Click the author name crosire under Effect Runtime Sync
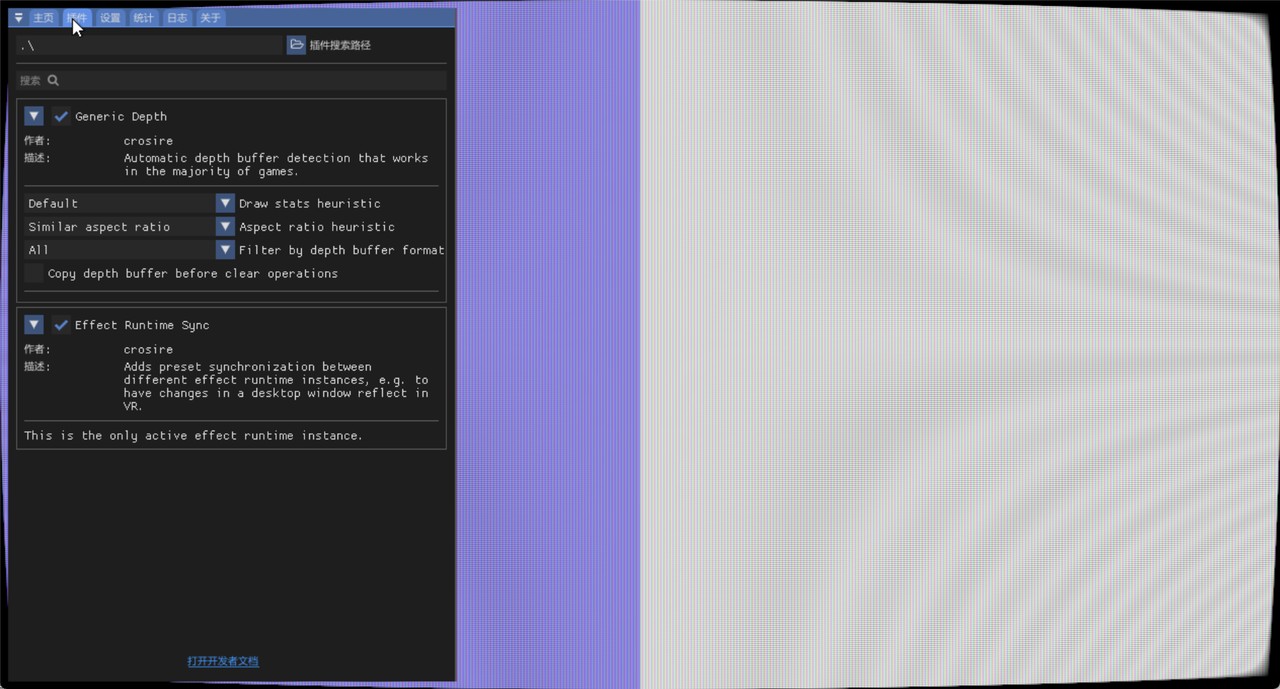Viewport: 1280px width, 689px height. 148,350
